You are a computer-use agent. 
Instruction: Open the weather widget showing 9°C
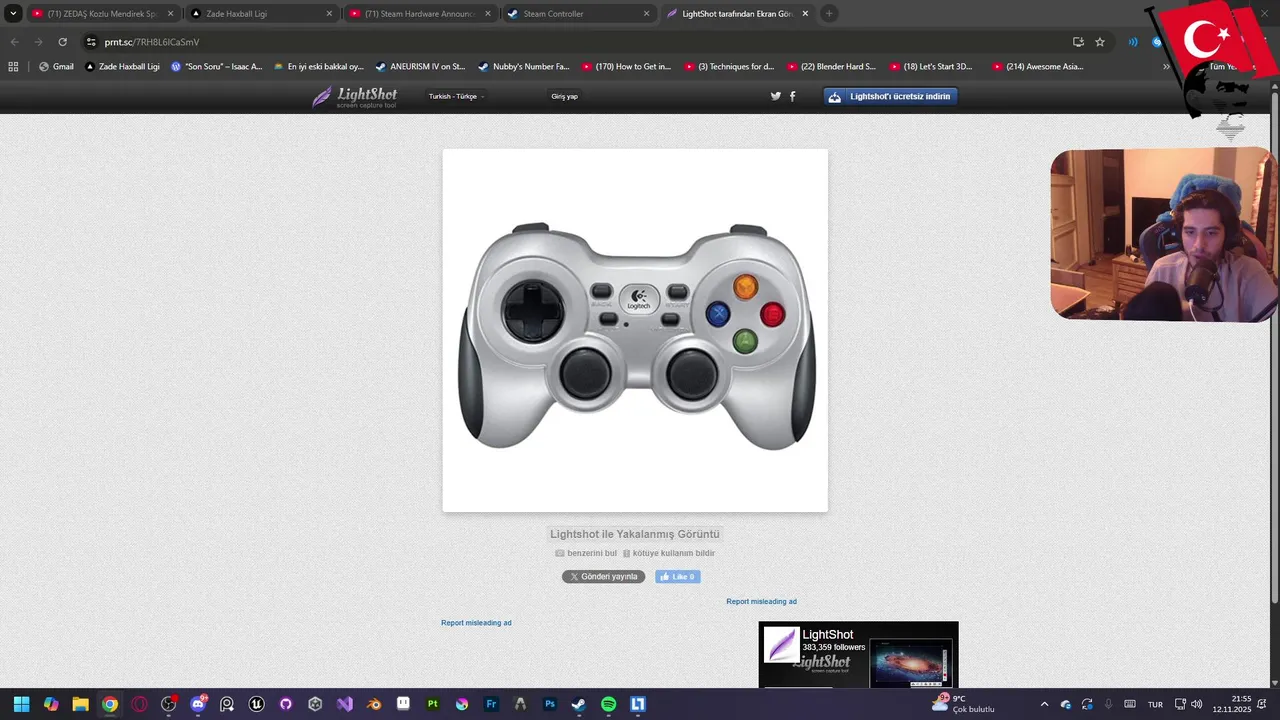[962, 704]
